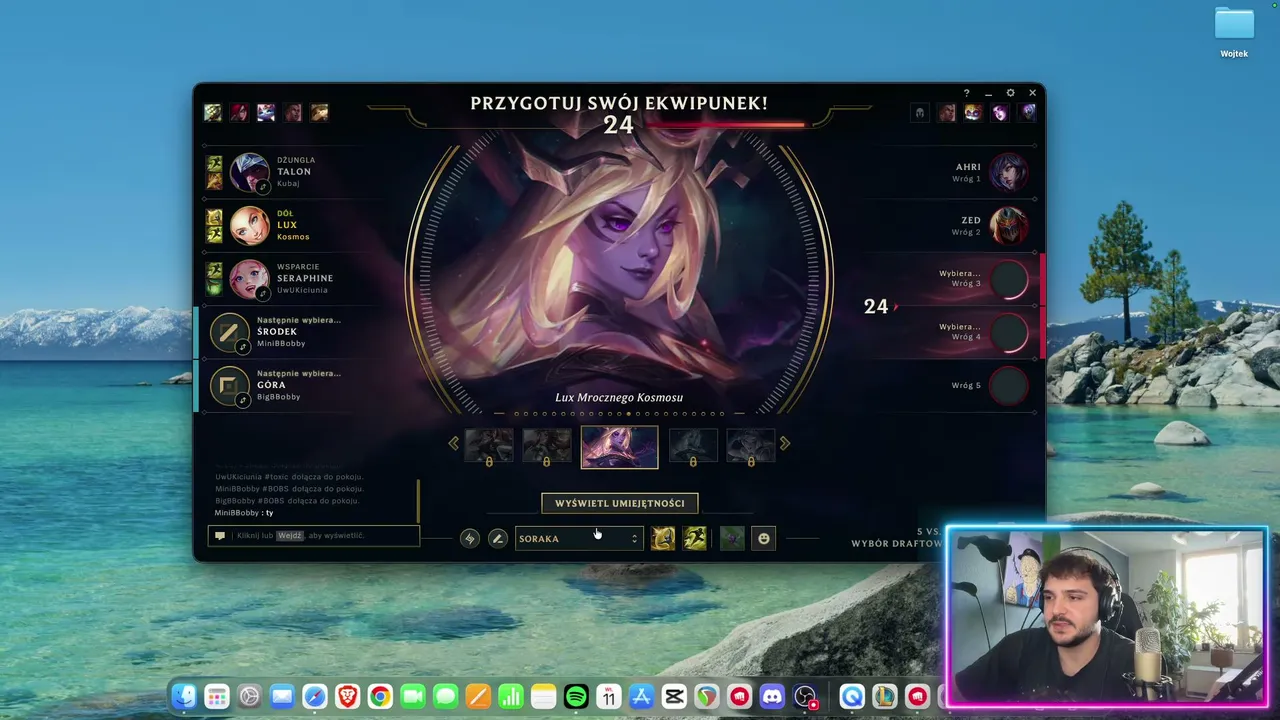Click the last enemy ban icon
The height and width of the screenshot is (720, 1280).
pos(1026,112)
